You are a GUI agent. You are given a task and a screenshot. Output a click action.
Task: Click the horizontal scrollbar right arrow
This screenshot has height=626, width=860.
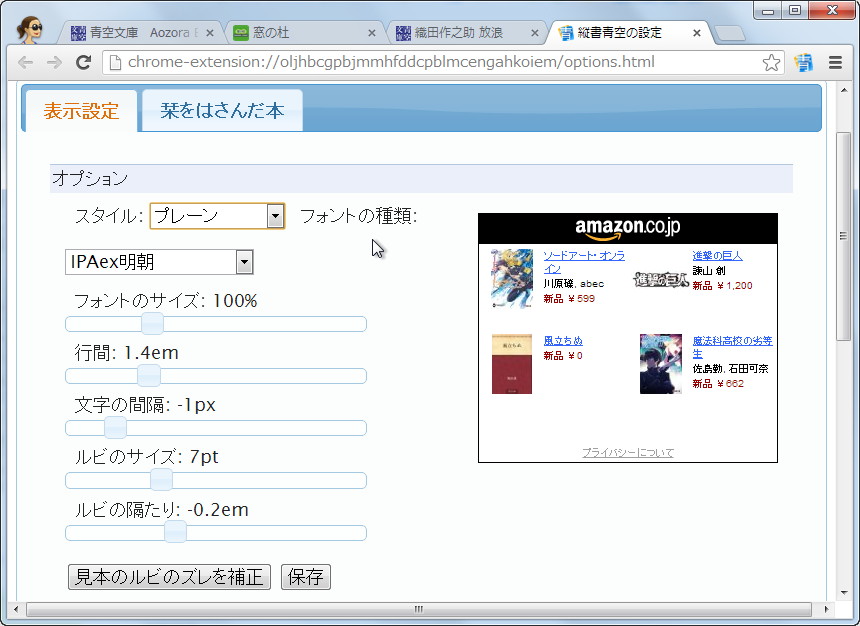tap(827, 609)
